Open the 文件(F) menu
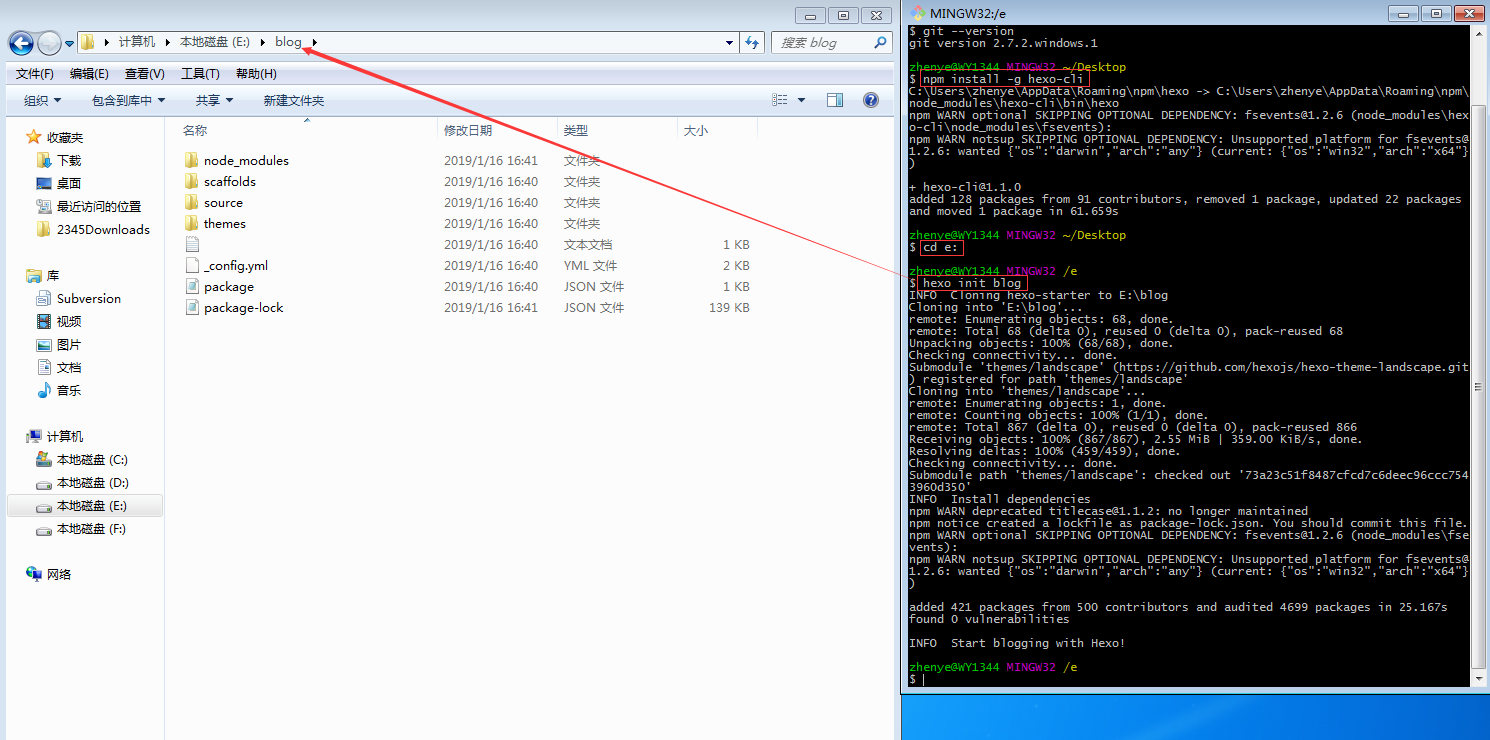The height and width of the screenshot is (740, 1490). click(x=35, y=74)
